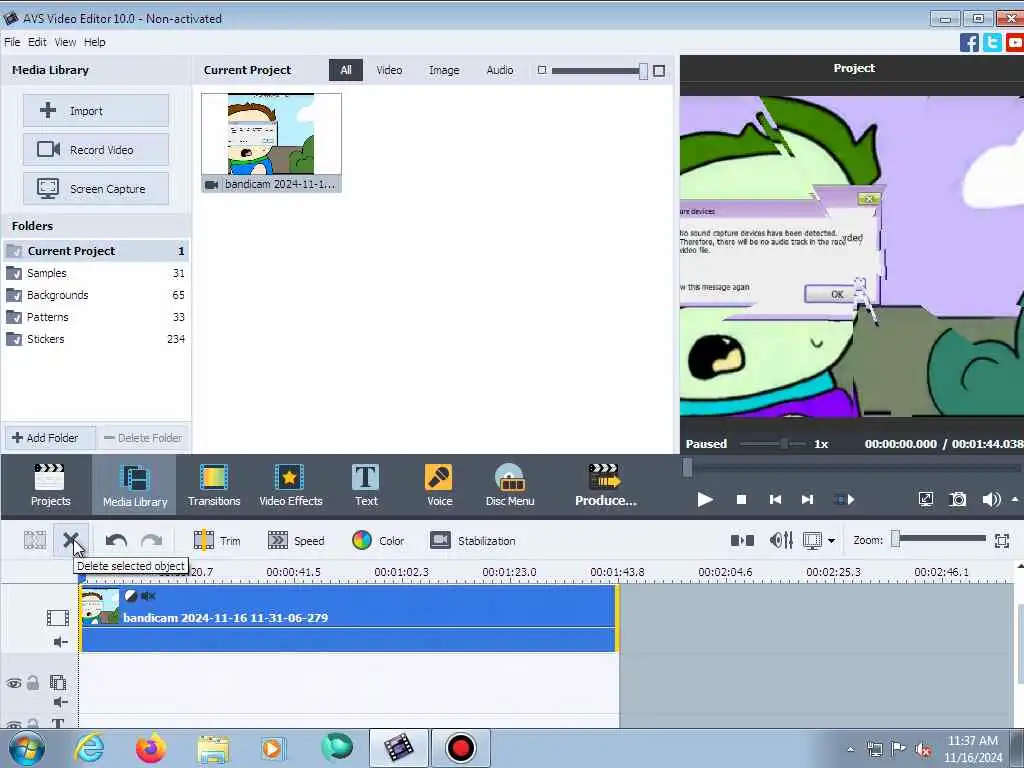Select the Backgrounds folder
Screen dimensions: 1024x768
click(x=96, y=295)
